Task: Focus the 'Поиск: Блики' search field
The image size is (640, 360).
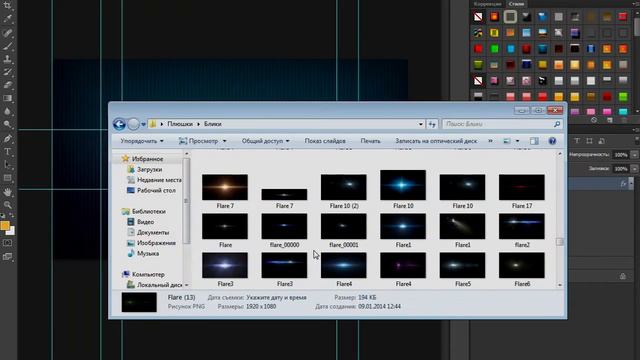Action: click(502, 124)
